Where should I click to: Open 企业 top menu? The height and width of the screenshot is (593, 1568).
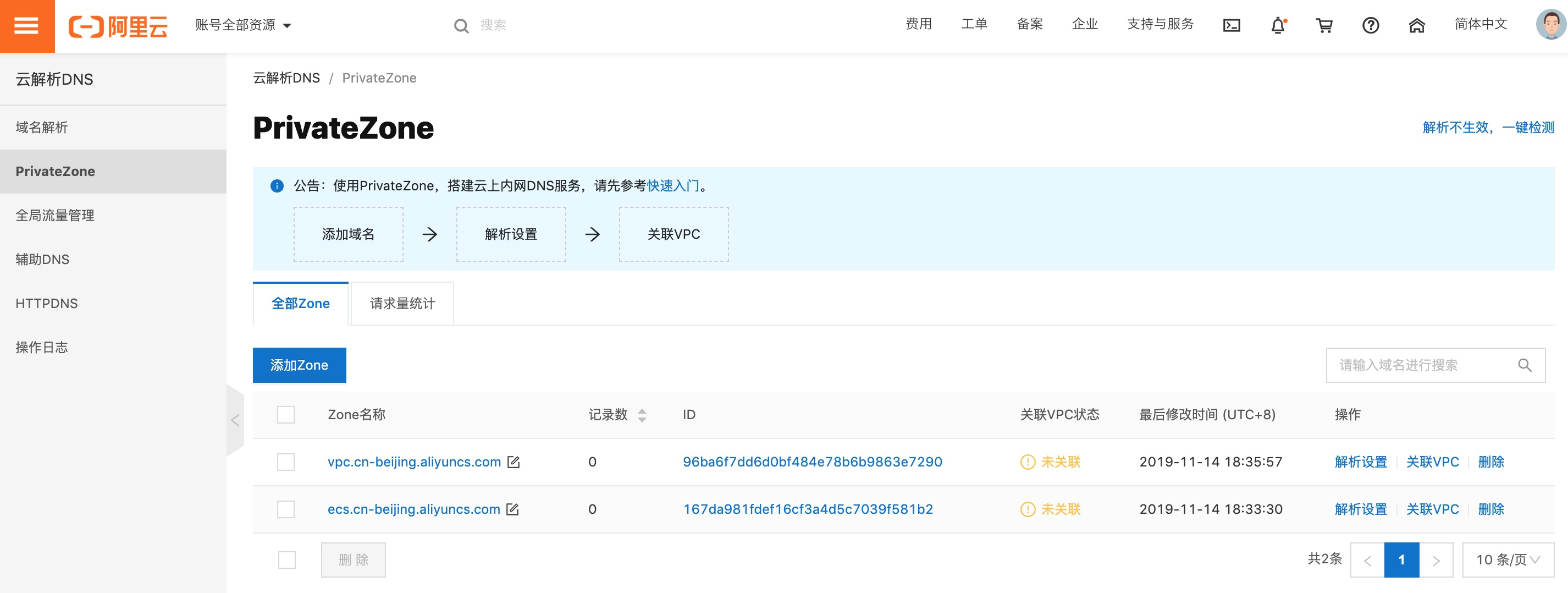(x=1085, y=24)
